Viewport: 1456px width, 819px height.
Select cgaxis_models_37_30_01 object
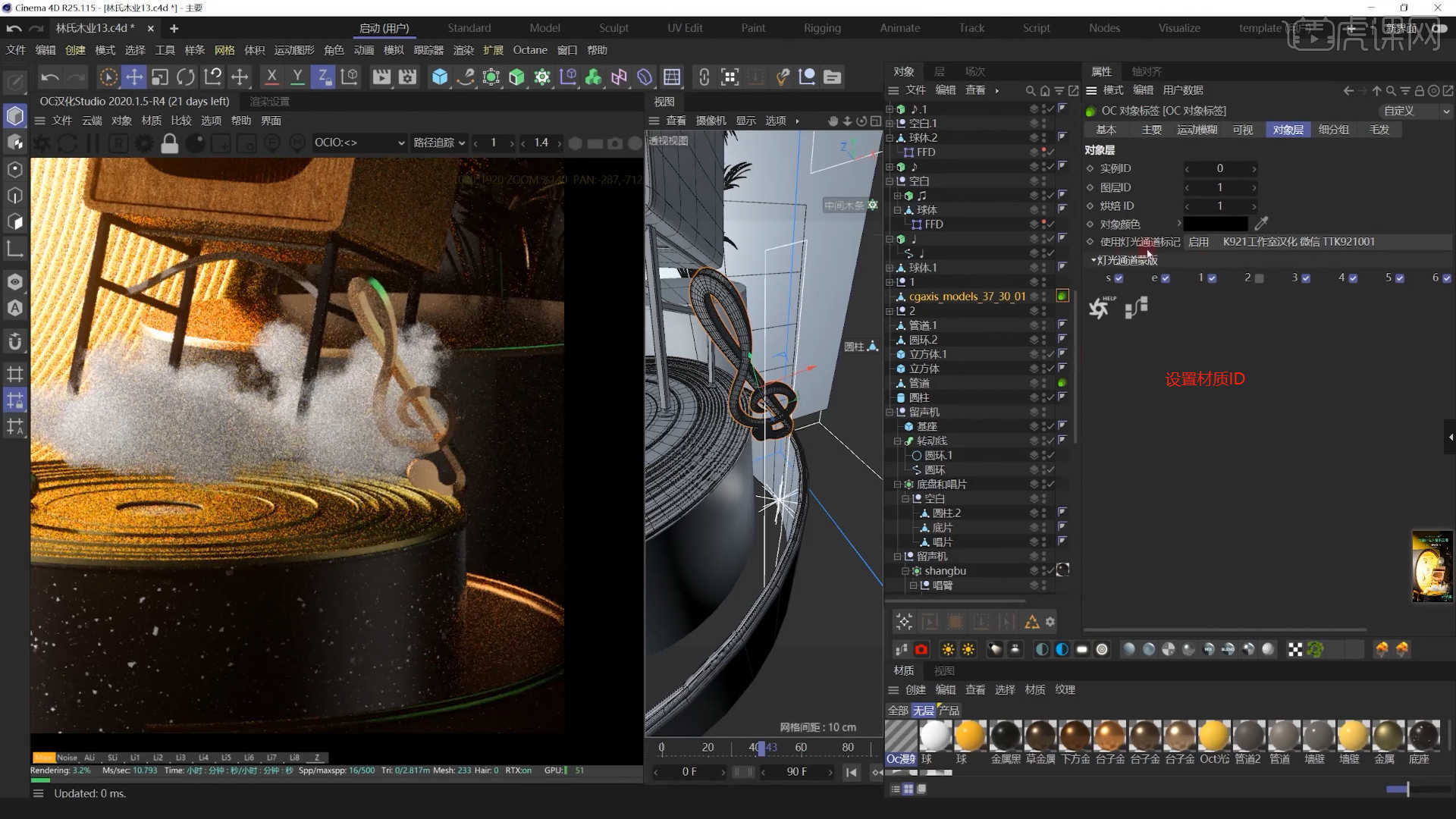(x=967, y=297)
